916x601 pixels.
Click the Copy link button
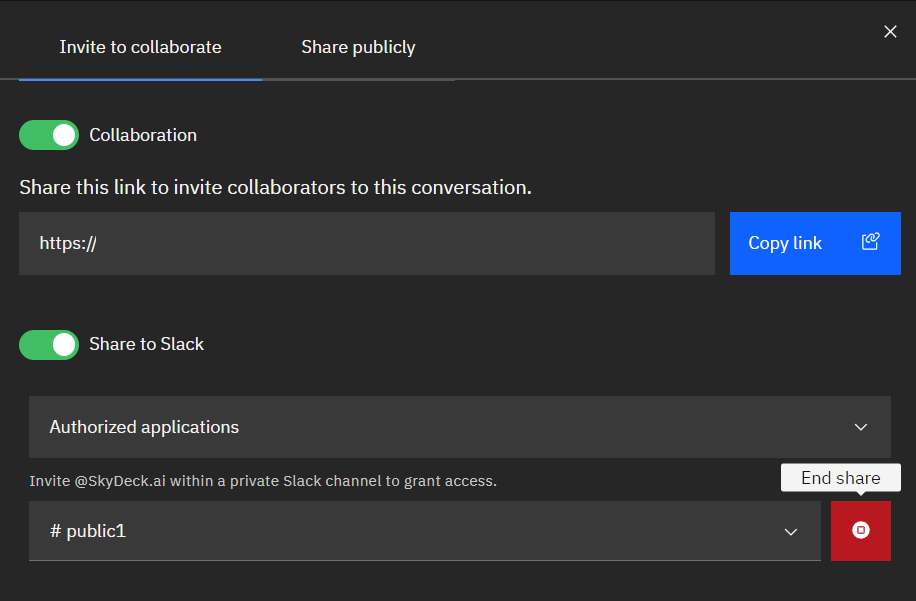point(815,242)
